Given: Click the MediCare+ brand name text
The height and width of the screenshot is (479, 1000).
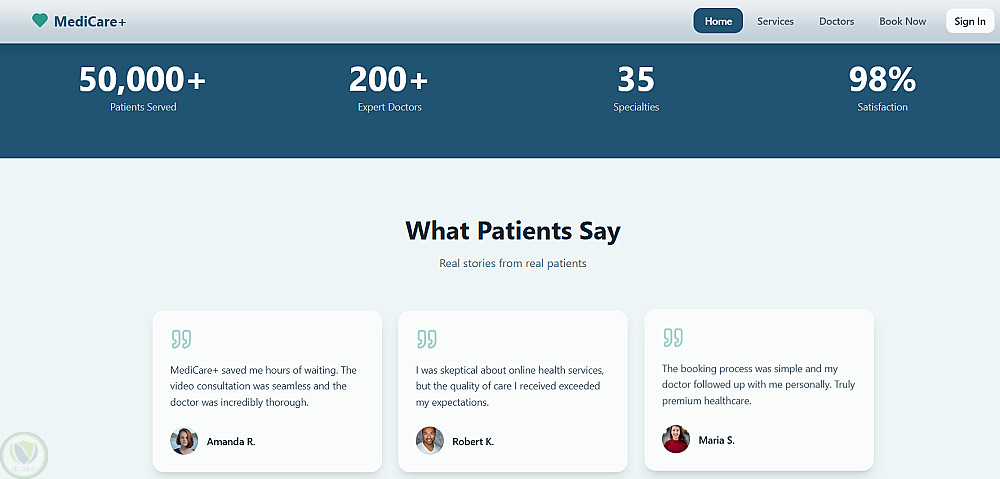Looking at the screenshot, I should click(x=90, y=21).
